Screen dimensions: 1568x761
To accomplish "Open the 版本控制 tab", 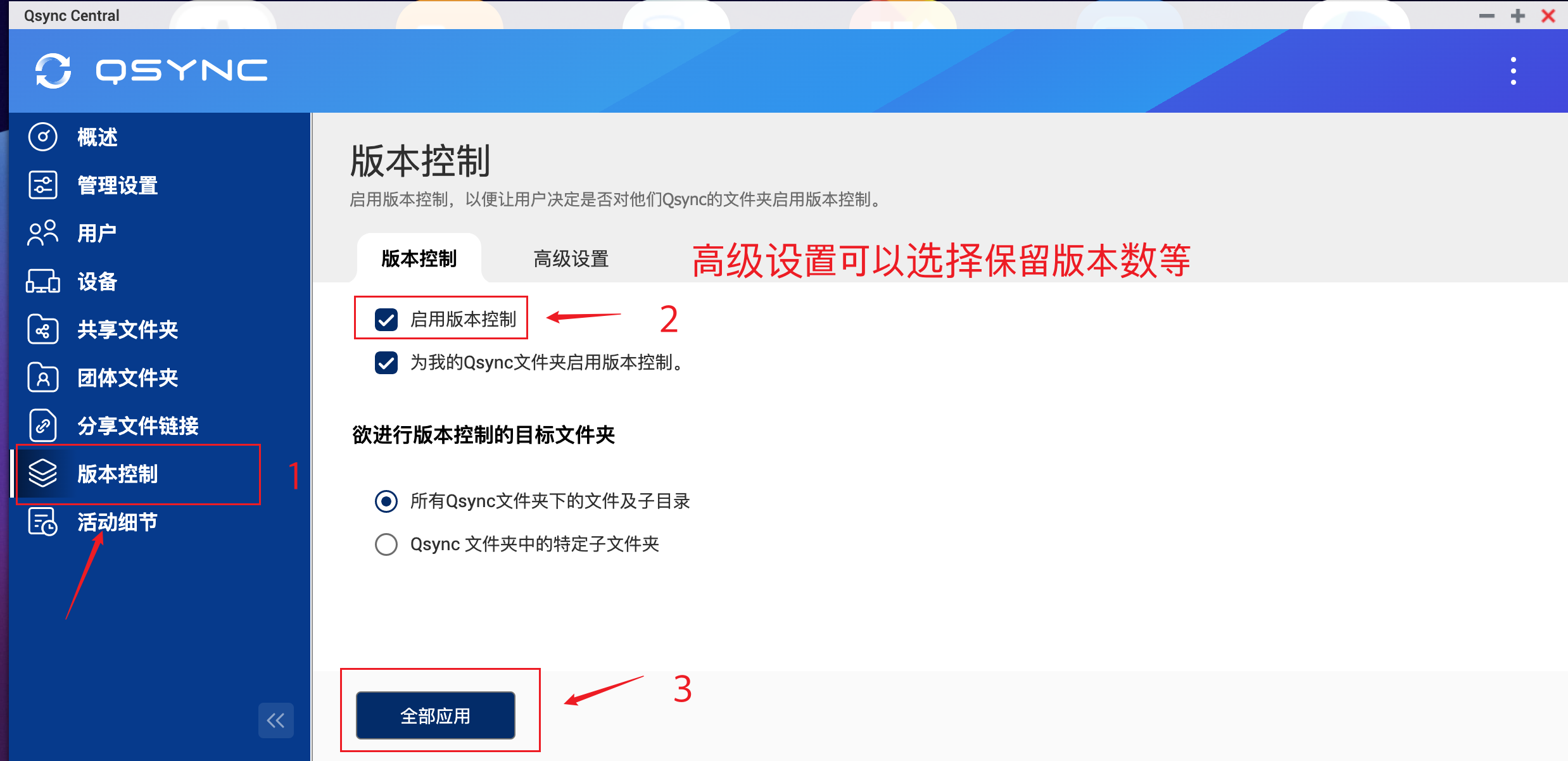I will click(x=419, y=258).
